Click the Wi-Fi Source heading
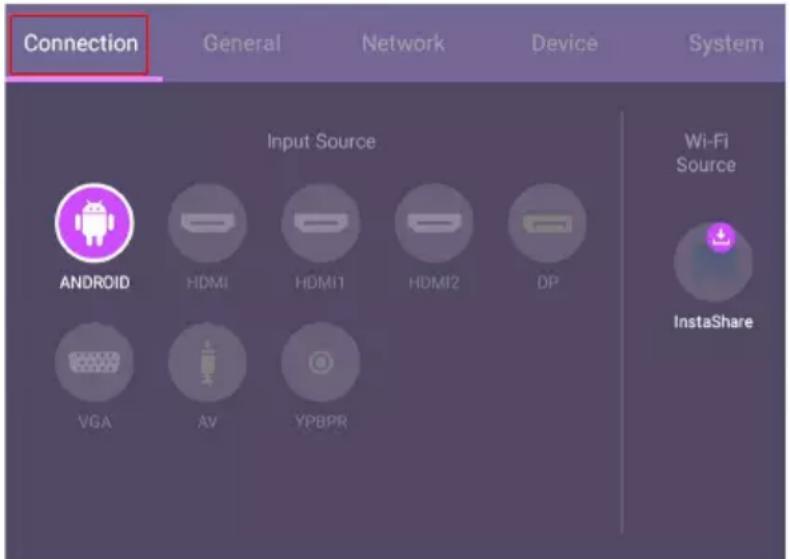 coord(706,153)
